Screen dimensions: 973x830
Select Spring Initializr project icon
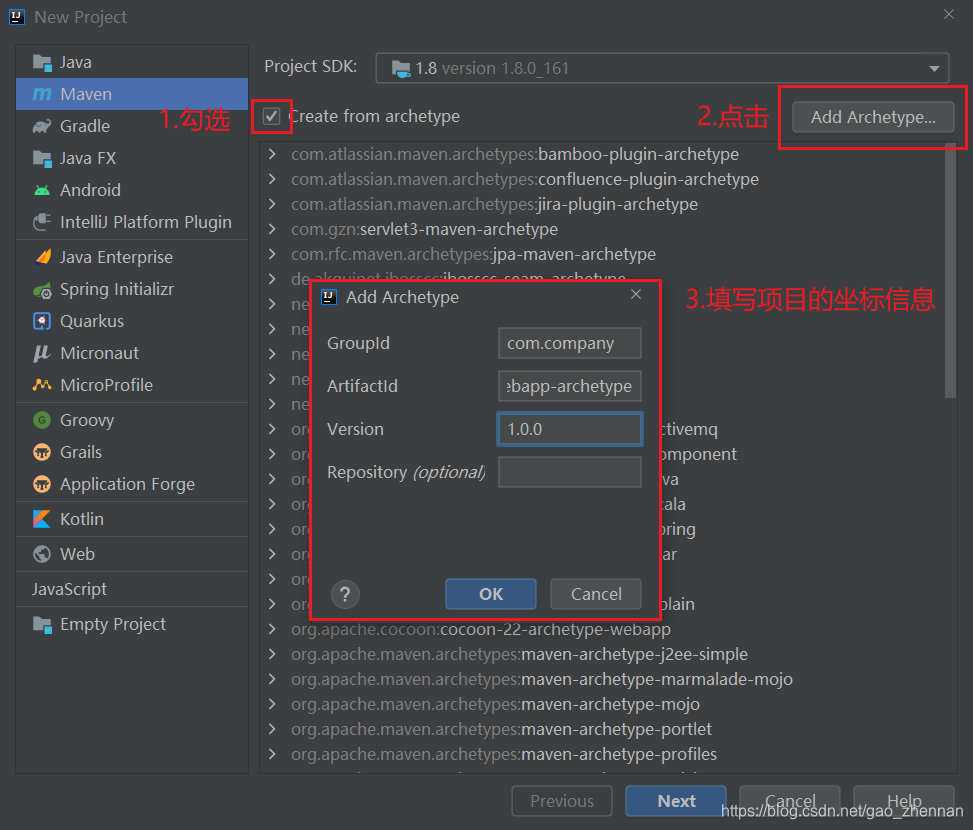pyautogui.click(x=42, y=290)
